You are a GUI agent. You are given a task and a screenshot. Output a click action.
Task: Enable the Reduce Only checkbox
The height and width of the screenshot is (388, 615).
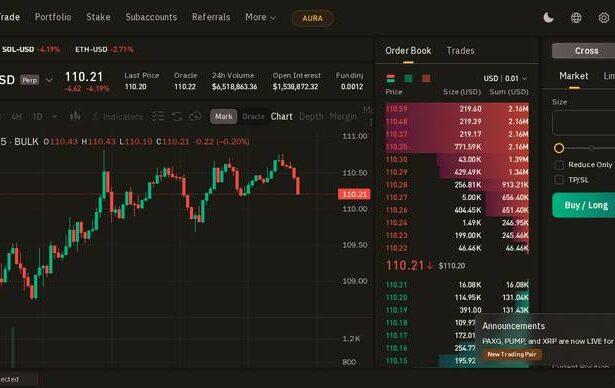[559, 165]
